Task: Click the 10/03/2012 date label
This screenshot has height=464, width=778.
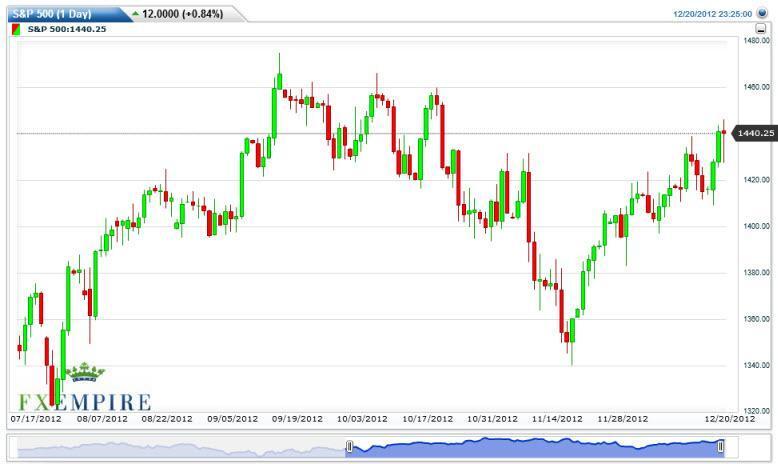Action: (x=362, y=419)
